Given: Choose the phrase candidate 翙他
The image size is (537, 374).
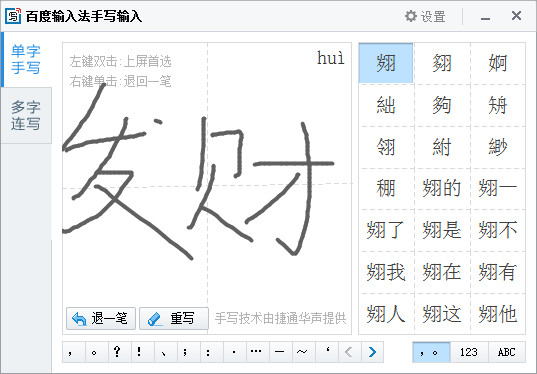Looking at the screenshot, I should (x=498, y=314).
